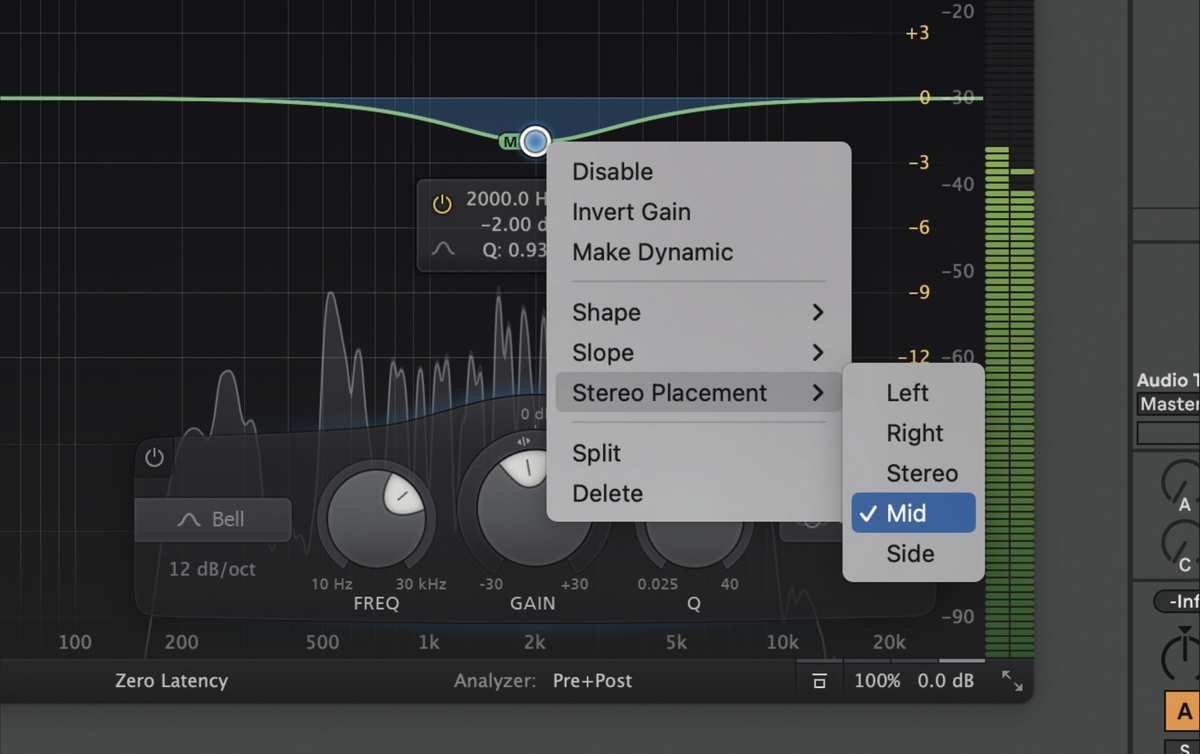The width and height of the screenshot is (1200, 754).
Task: Open the Stereo Placement submenu
Action: [x=697, y=392]
